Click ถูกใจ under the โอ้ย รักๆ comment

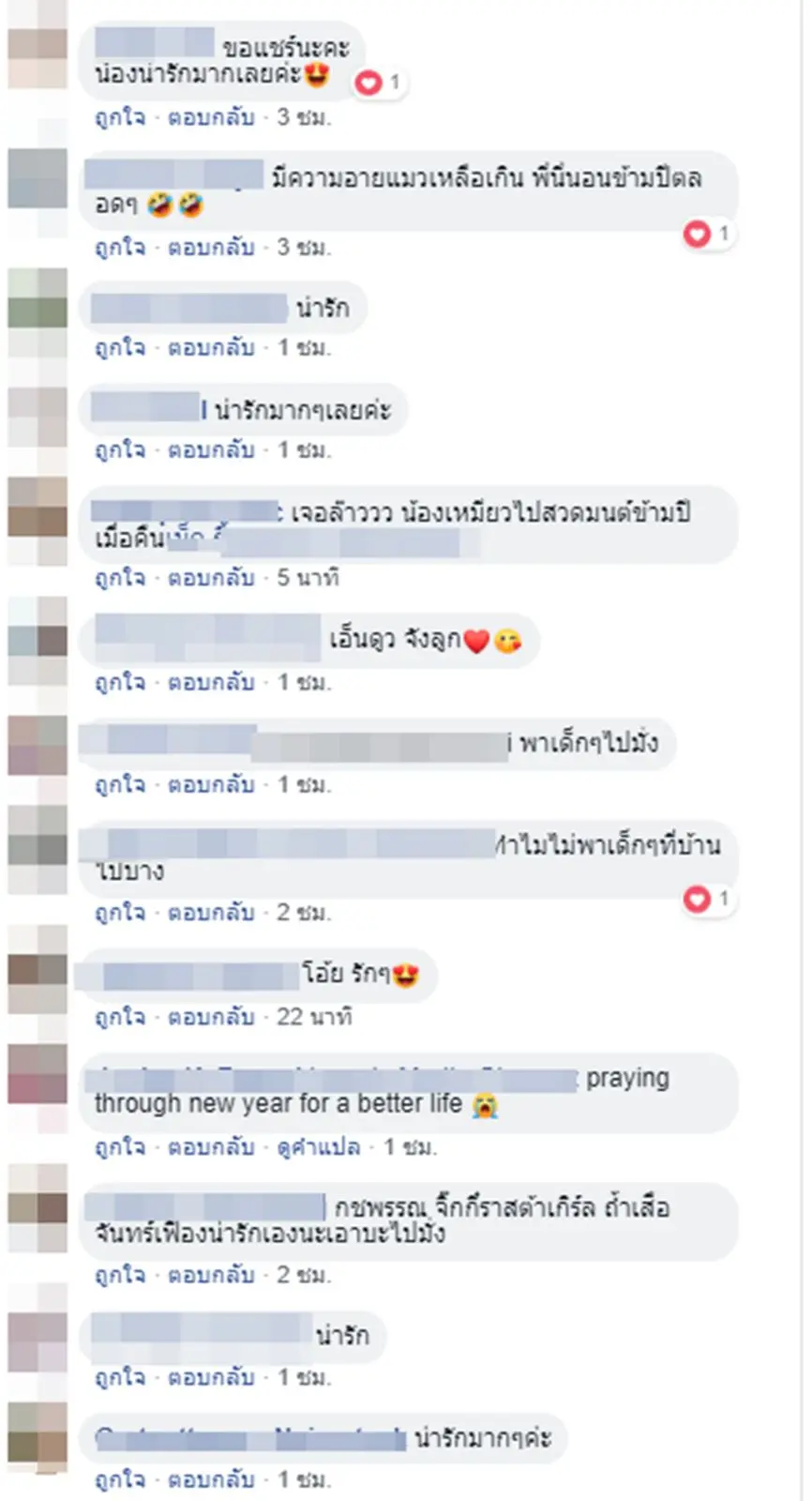click(120, 1016)
